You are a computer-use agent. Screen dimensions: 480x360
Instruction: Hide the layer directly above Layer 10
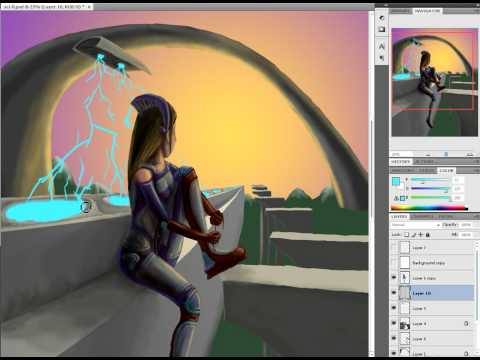click(x=394, y=277)
